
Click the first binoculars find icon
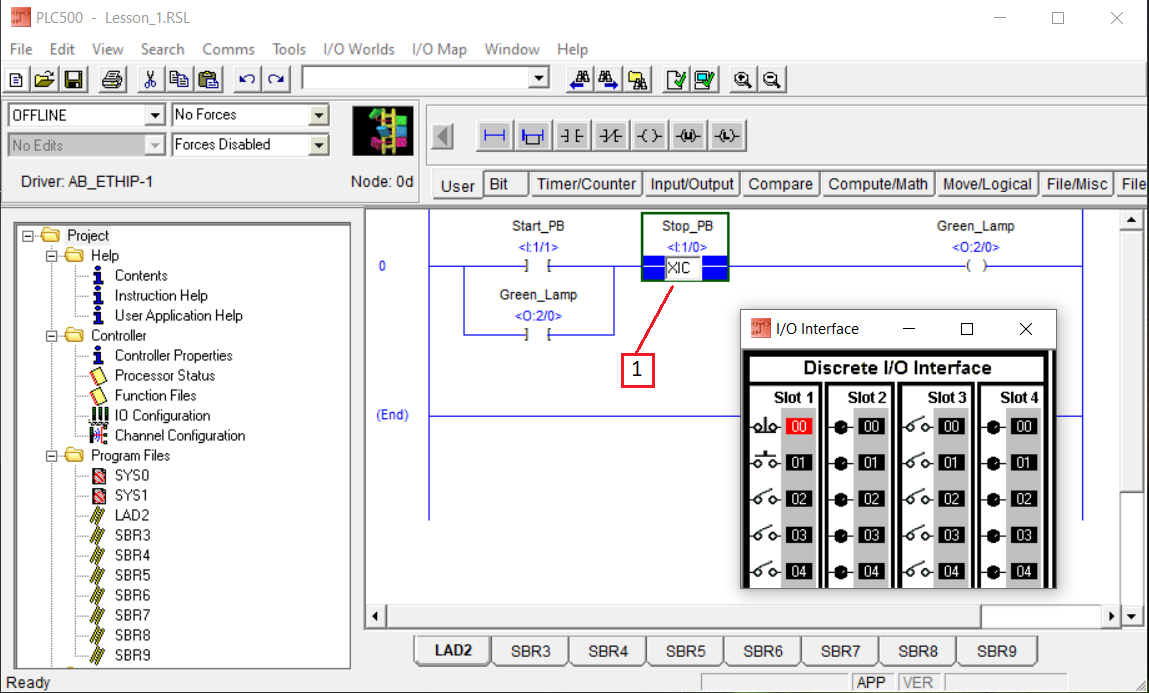580,79
